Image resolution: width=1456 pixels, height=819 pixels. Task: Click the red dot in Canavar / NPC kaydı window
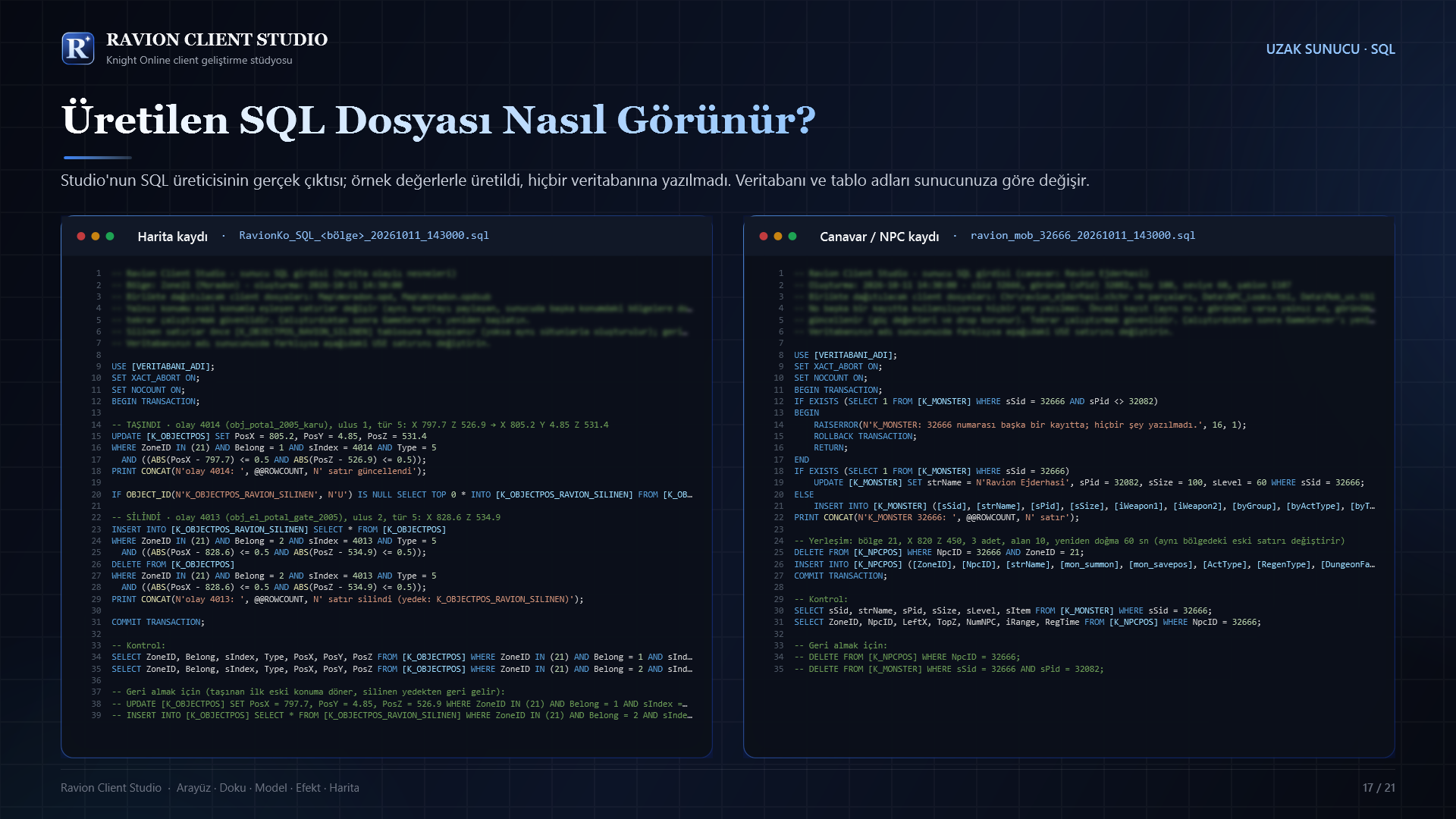click(x=764, y=237)
